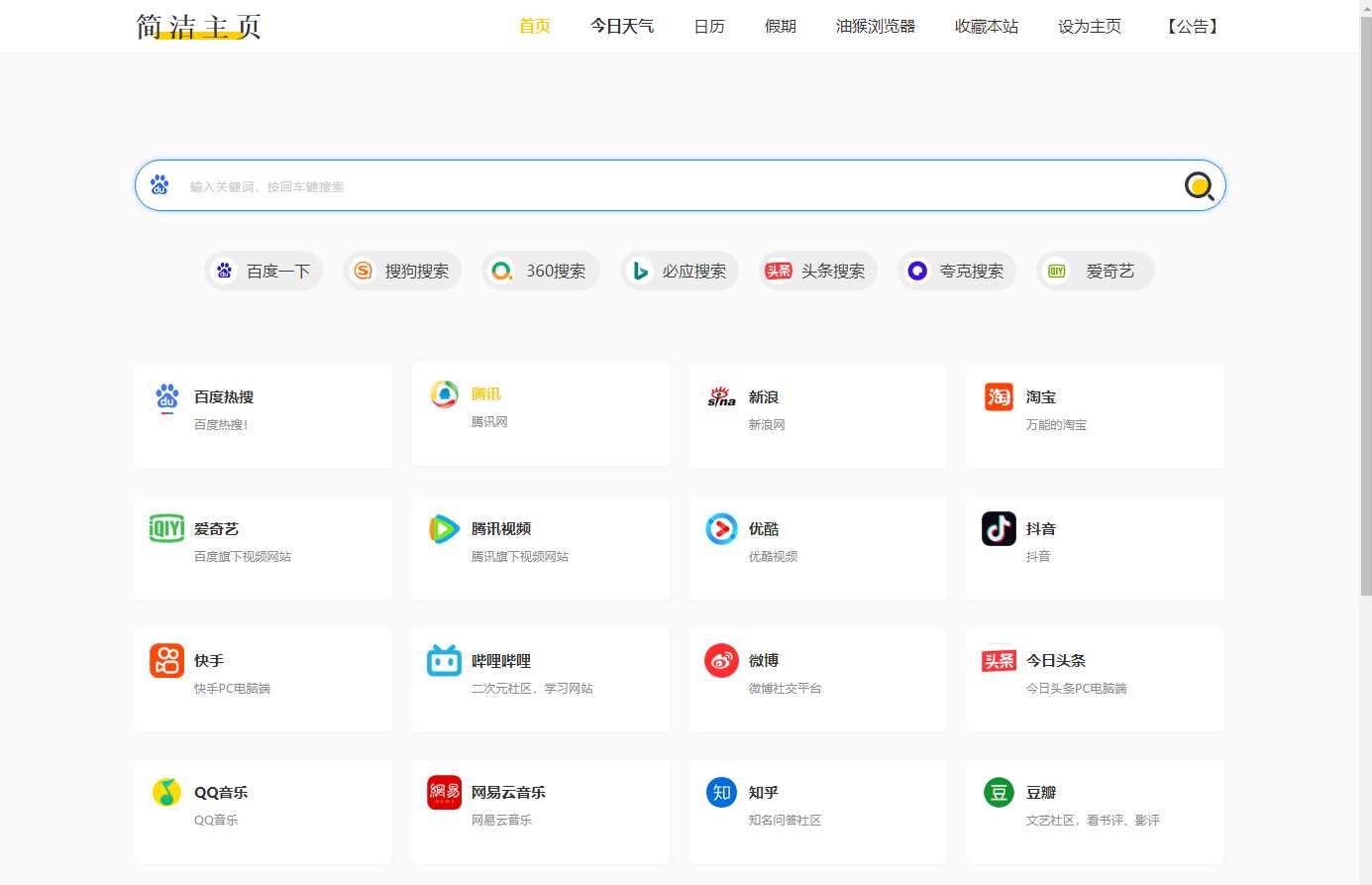Click the 快手PC电脑端 description text
This screenshot has width=1372, height=885.
click(232, 689)
